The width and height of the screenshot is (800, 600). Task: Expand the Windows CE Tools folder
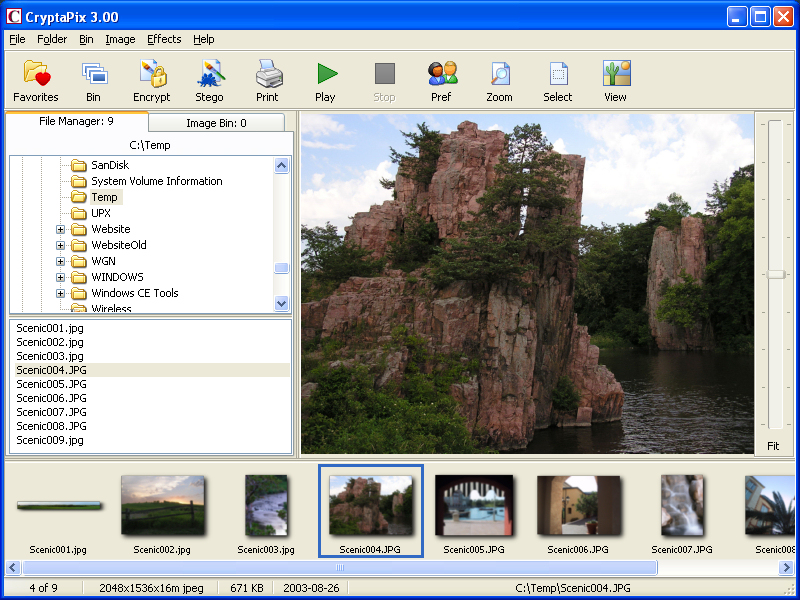point(61,294)
